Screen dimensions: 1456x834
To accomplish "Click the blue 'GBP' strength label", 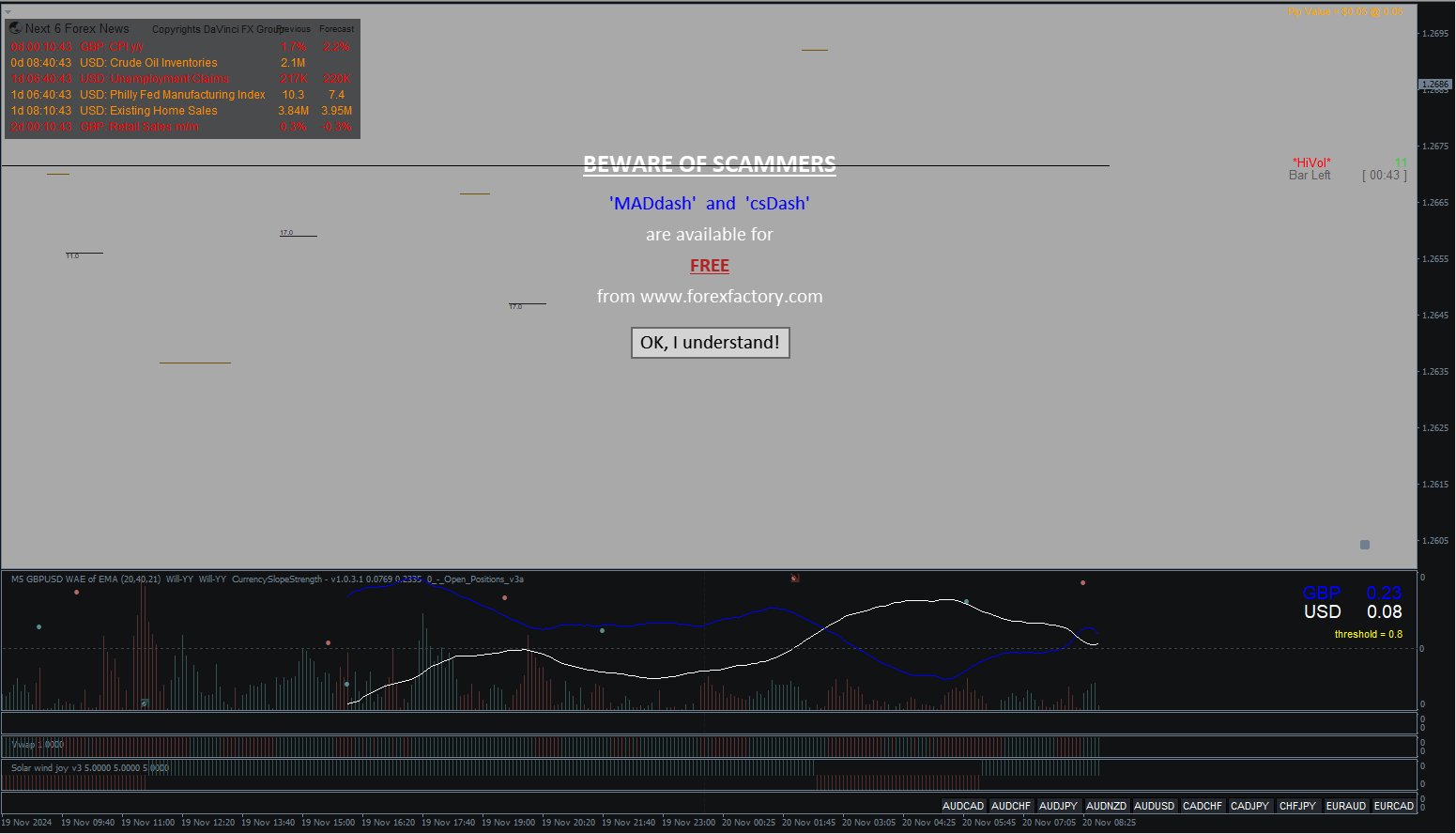I will [1322, 593].
